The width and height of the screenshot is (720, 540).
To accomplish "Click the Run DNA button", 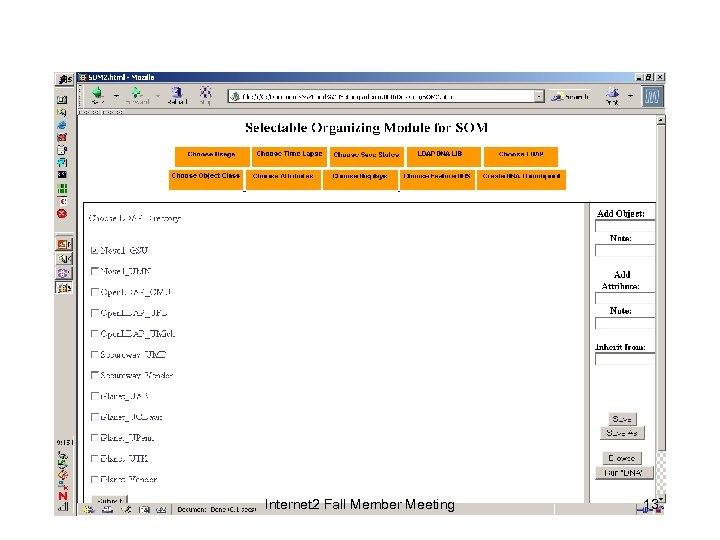I will [624, 473].
